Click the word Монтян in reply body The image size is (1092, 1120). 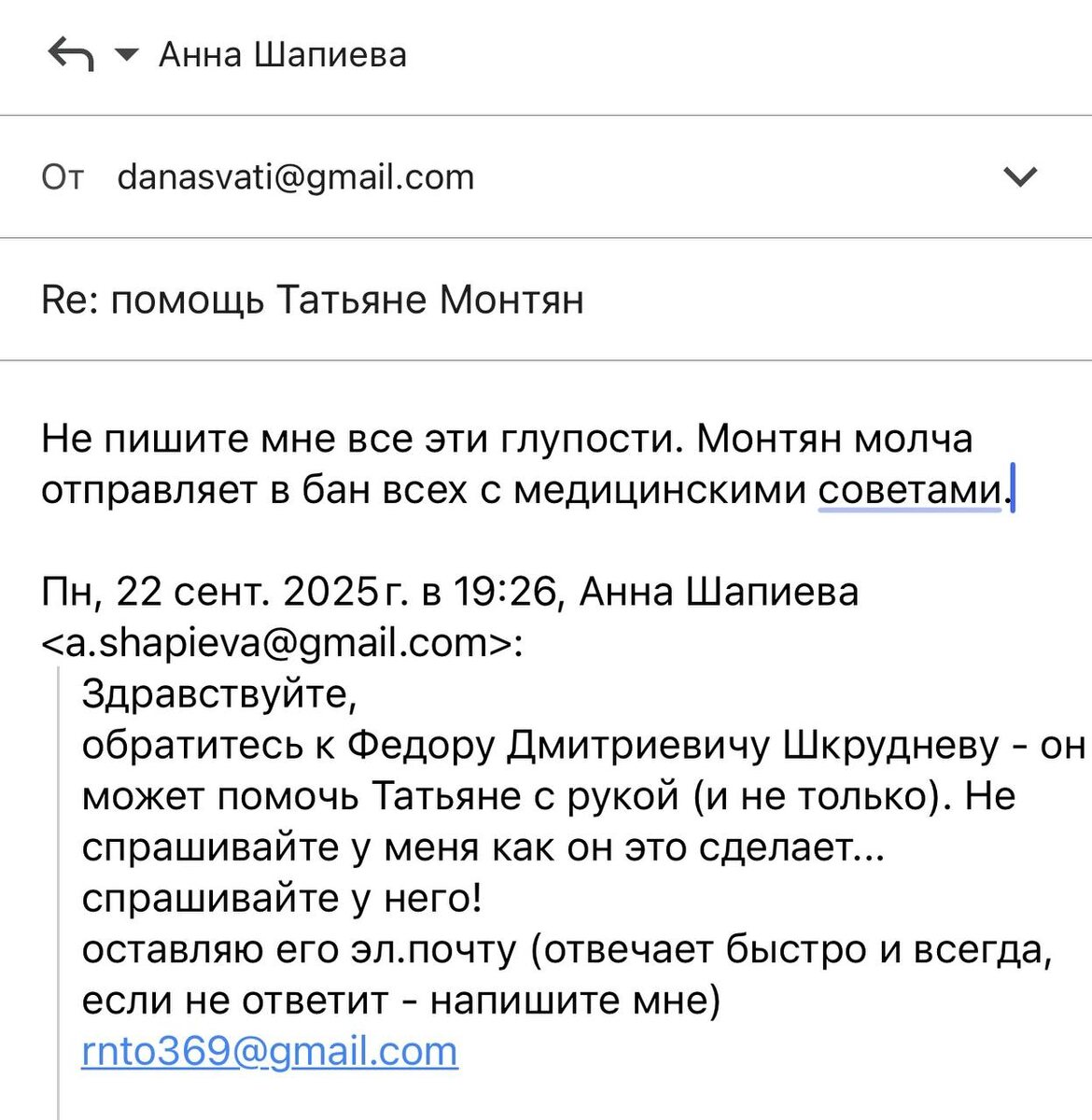click(x=768, y=439)
